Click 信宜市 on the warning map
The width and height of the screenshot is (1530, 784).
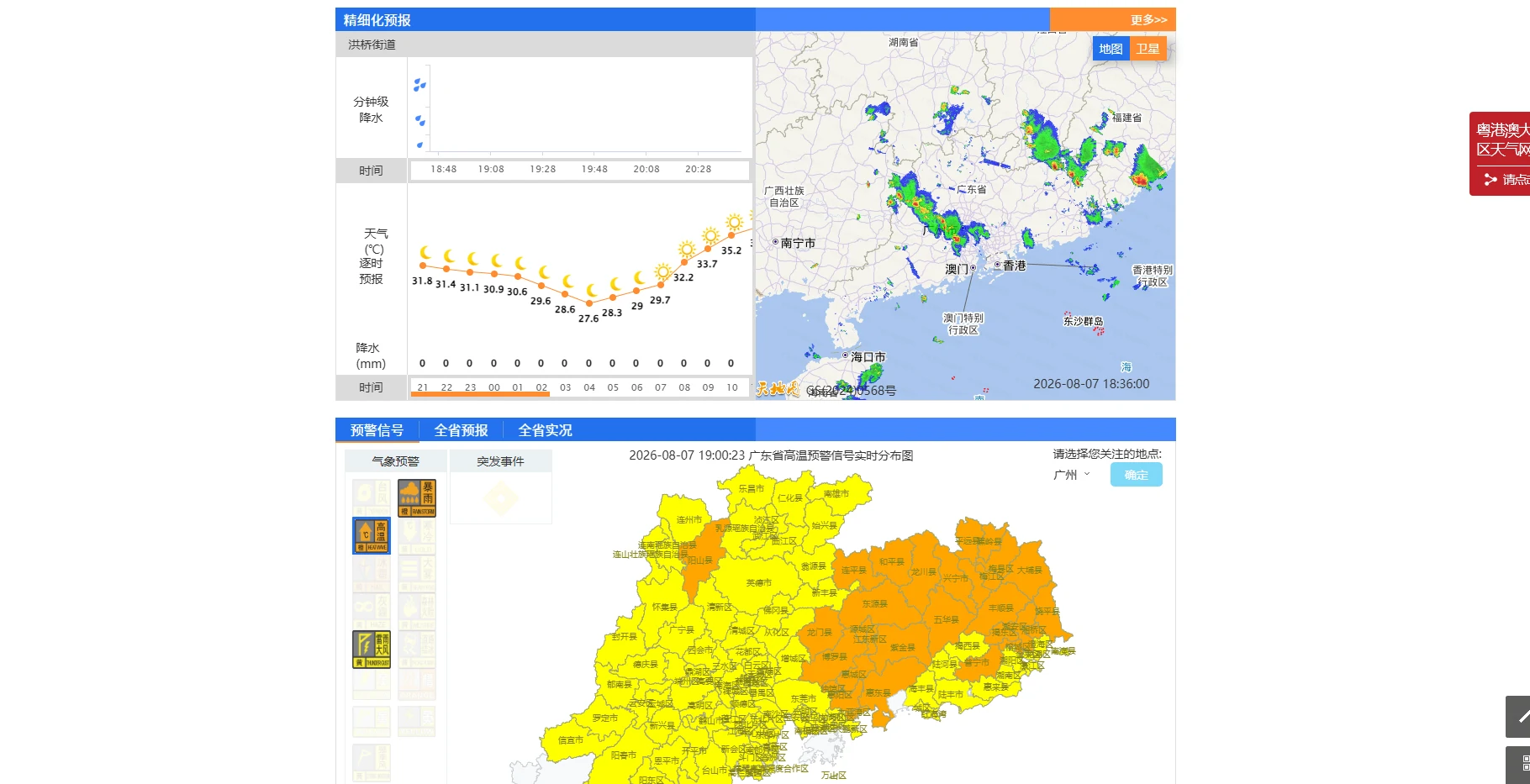pos(571,740)
